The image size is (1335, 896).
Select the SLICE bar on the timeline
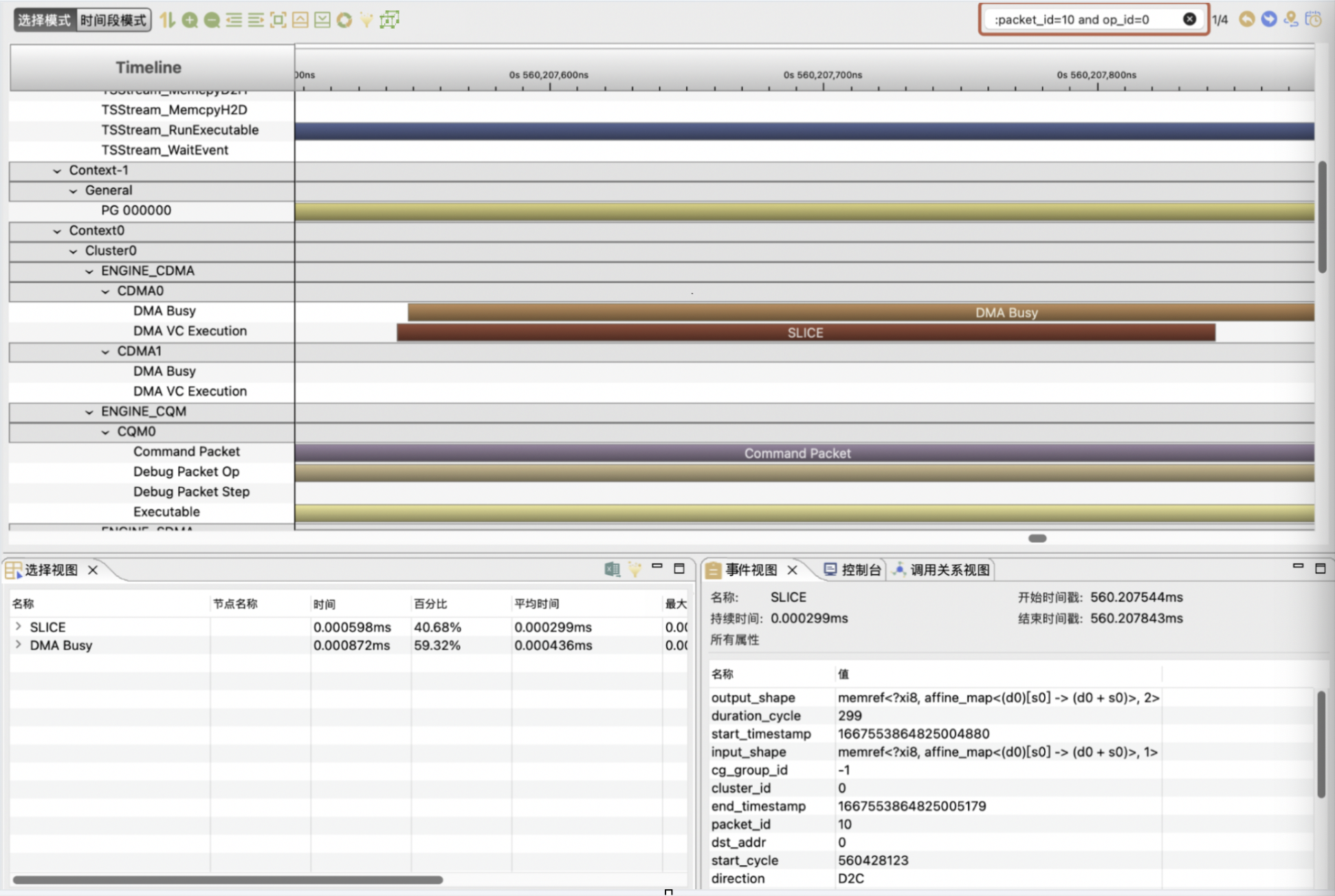point(806,333)
